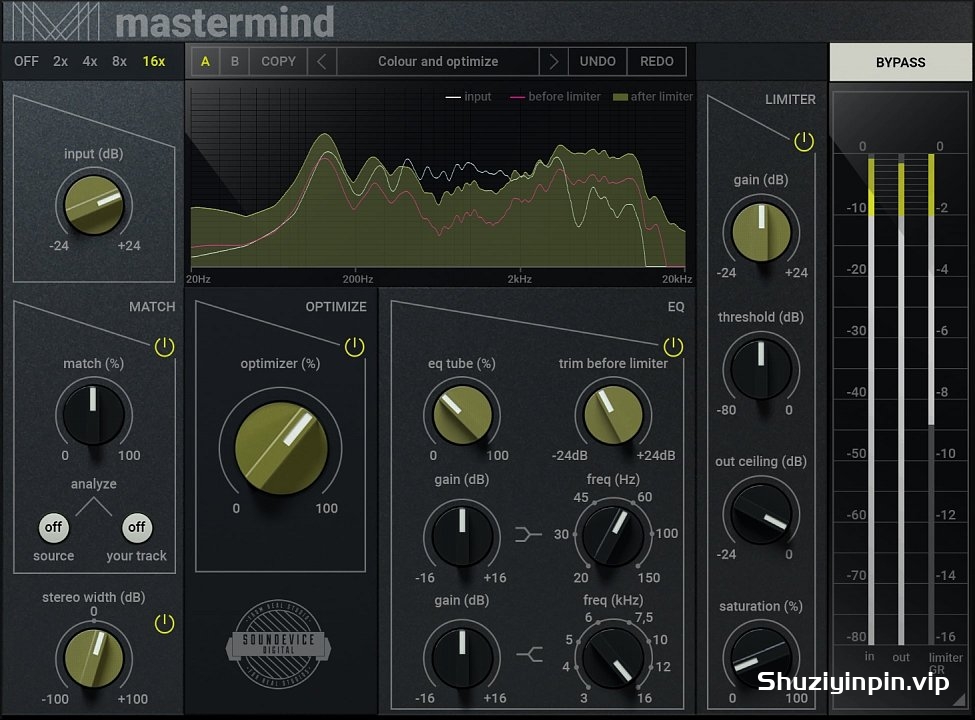Toggle the EQ section power icon
The width and height of the screenshot is (975, 720).
click(673, 347)
